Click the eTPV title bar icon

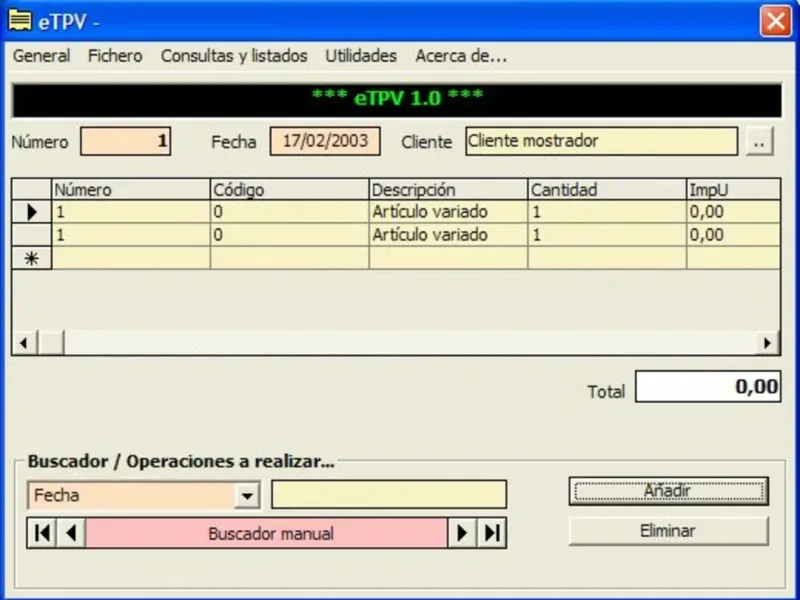(20, 22)
